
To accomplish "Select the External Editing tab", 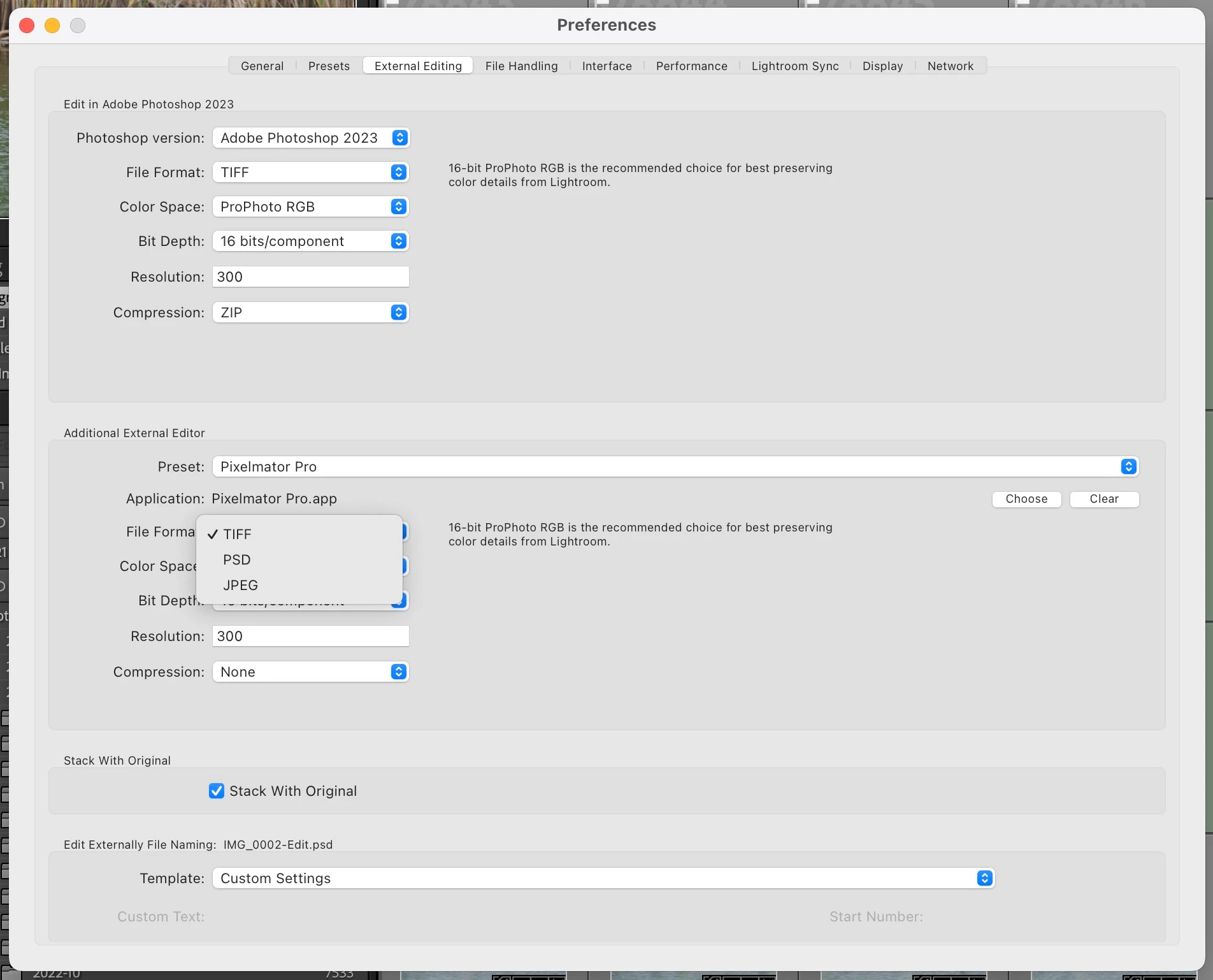I will [418, 66].
